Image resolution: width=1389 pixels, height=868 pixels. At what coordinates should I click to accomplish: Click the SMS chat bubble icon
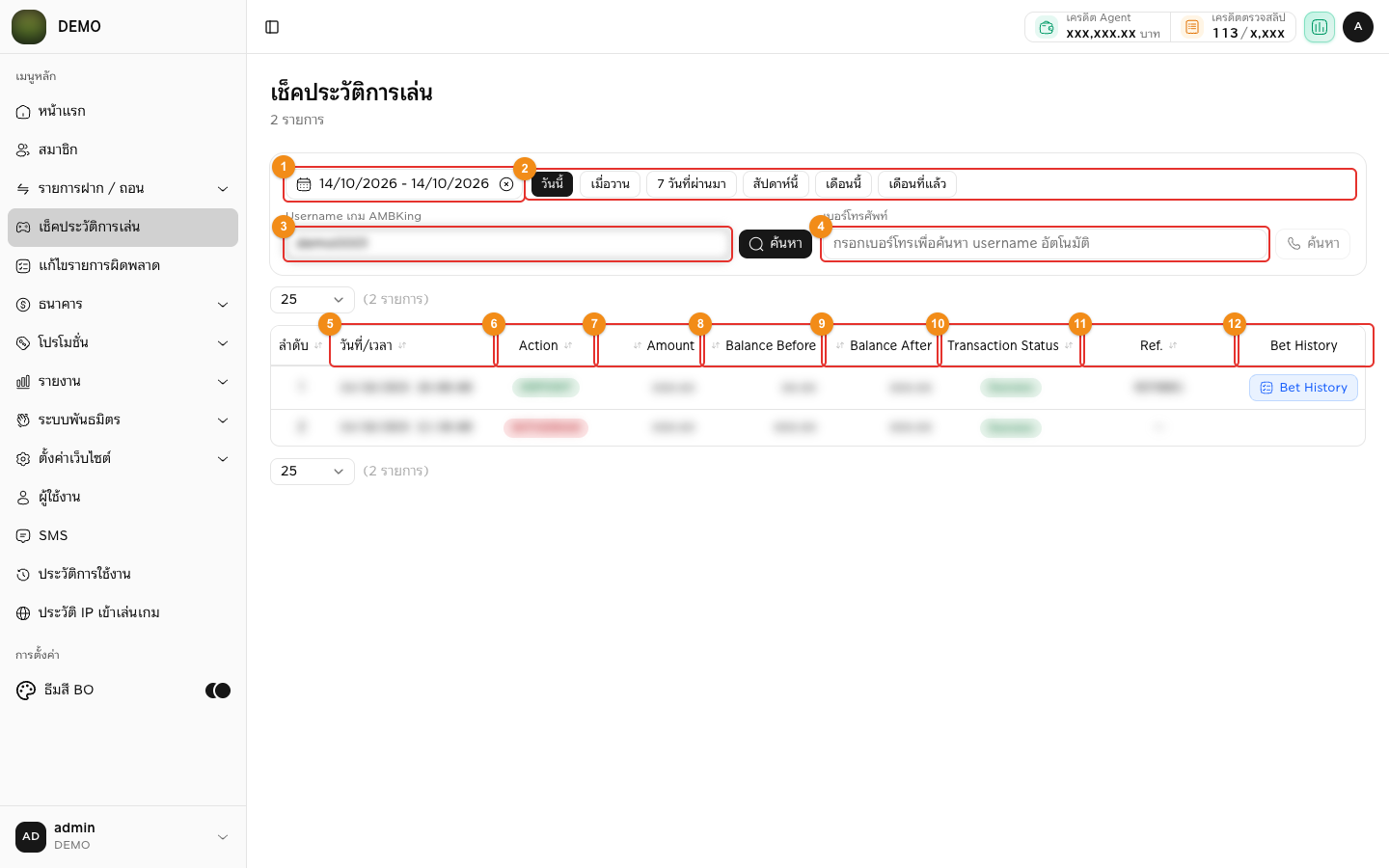[23, 536]
